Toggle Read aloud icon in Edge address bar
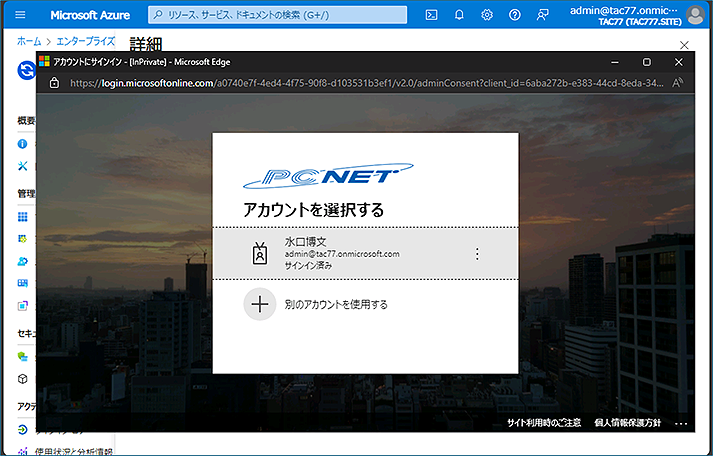The height and width of the screenshot is (456, 713). click(678, 83)
